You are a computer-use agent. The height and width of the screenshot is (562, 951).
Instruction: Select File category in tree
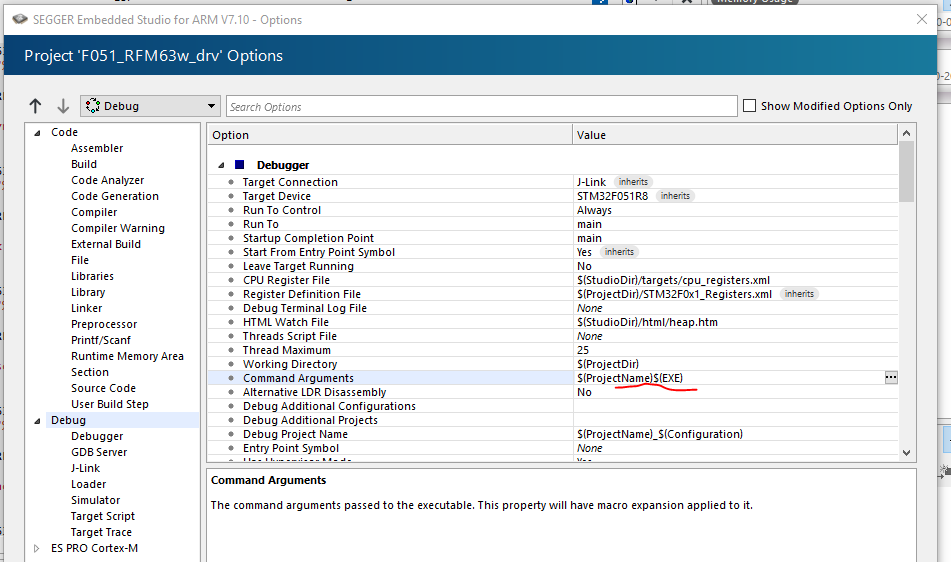[79, 260]
